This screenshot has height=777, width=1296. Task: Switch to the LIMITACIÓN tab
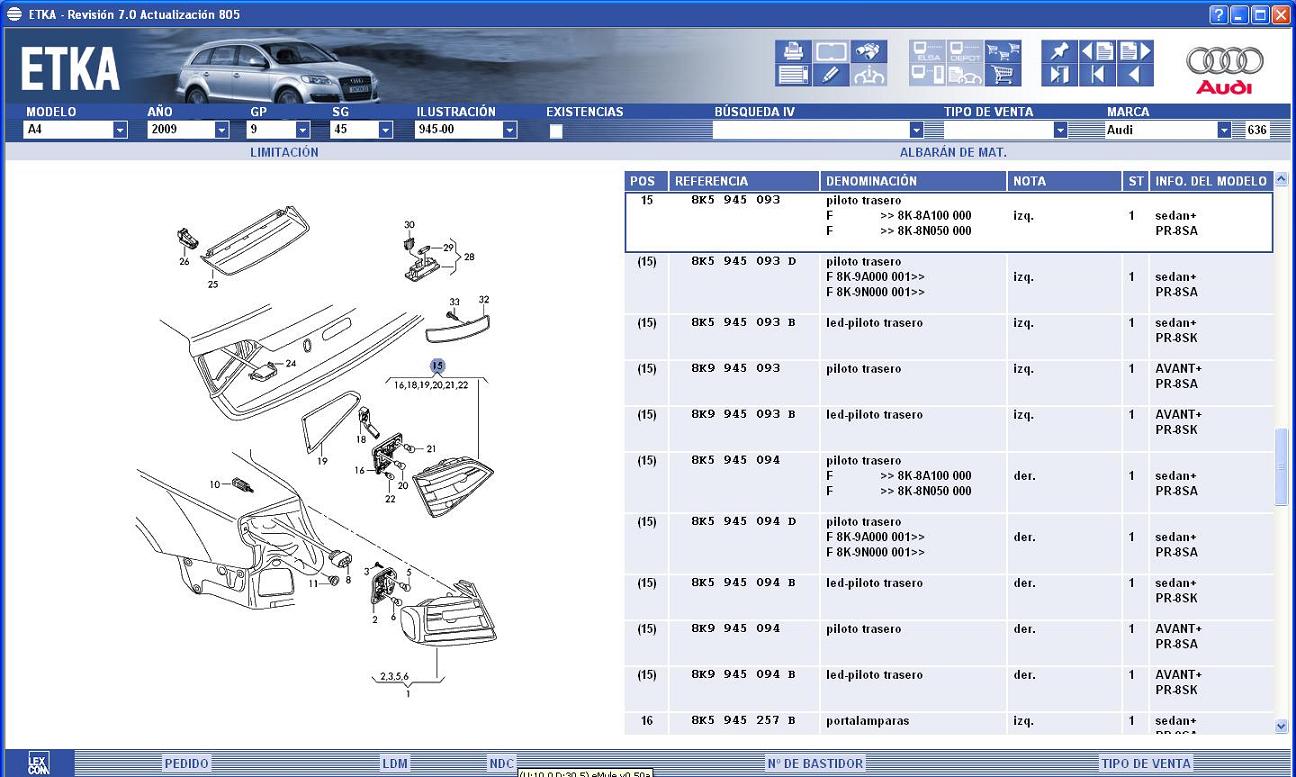coord(284,153)
